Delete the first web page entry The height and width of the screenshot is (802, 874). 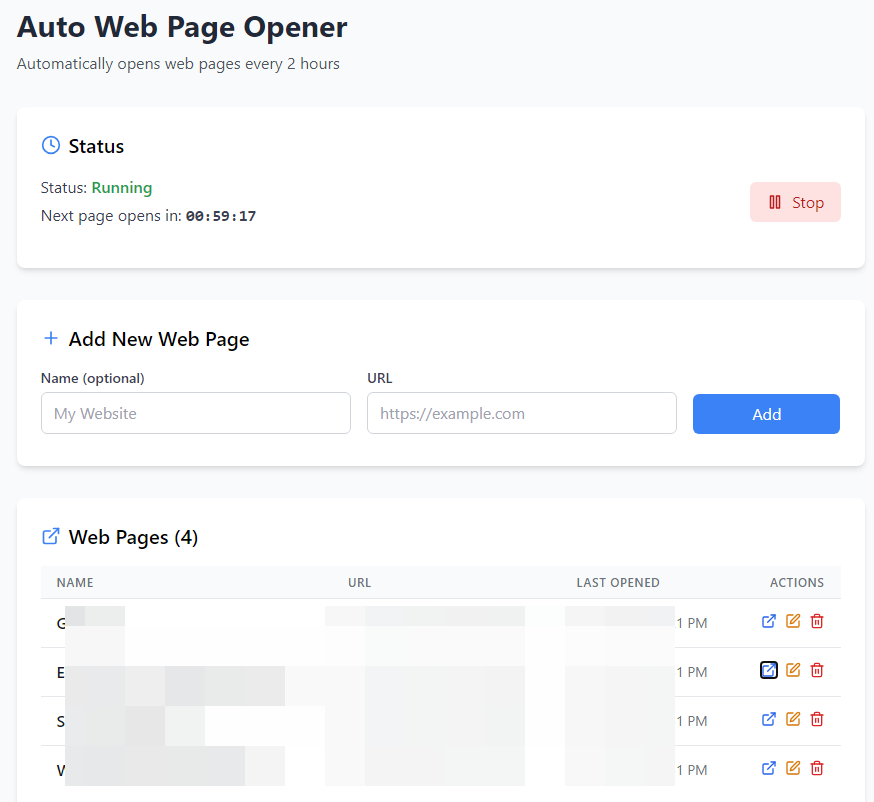coord(817,621)
